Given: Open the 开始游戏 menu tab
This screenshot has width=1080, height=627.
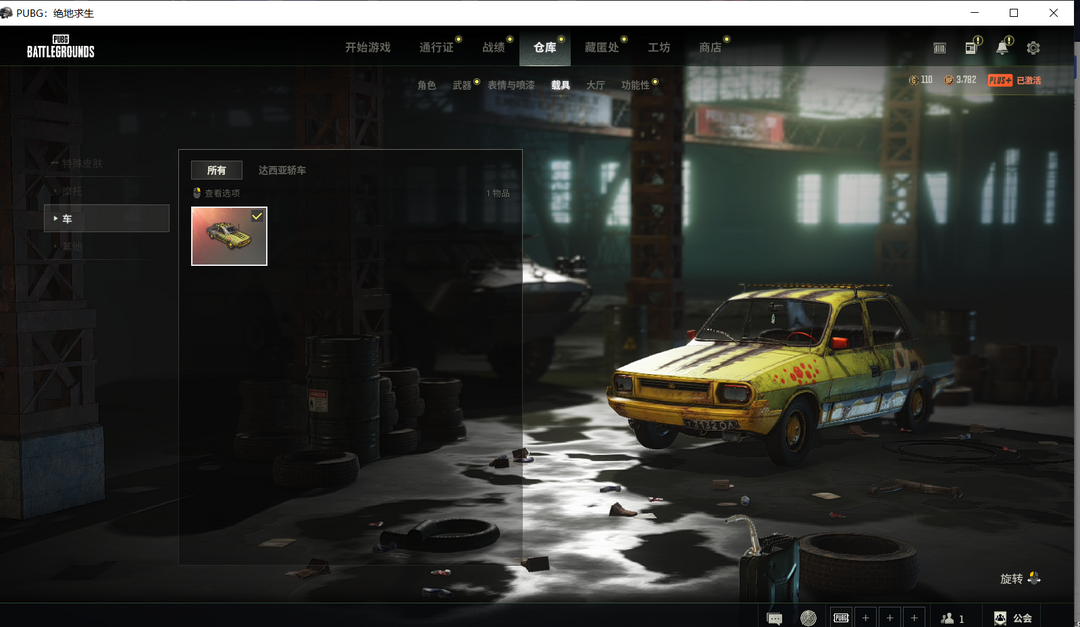Looking at the screenshot, I should coord(367,47).
